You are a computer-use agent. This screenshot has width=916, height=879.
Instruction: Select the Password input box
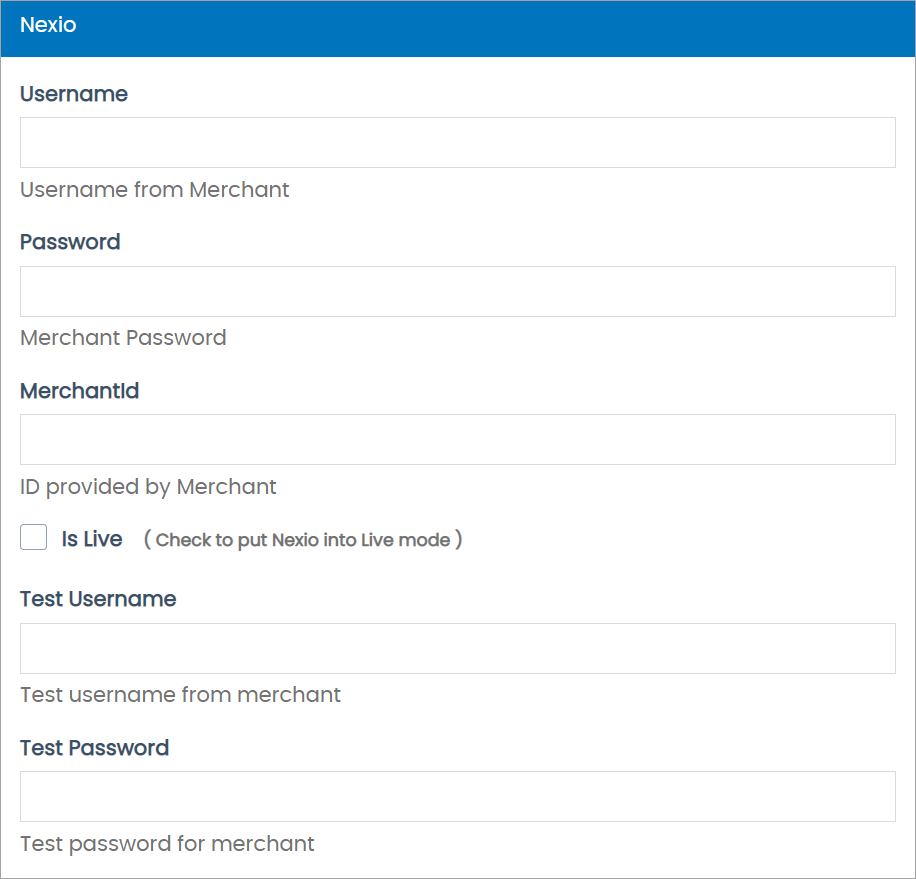click(x=457, y=291)
